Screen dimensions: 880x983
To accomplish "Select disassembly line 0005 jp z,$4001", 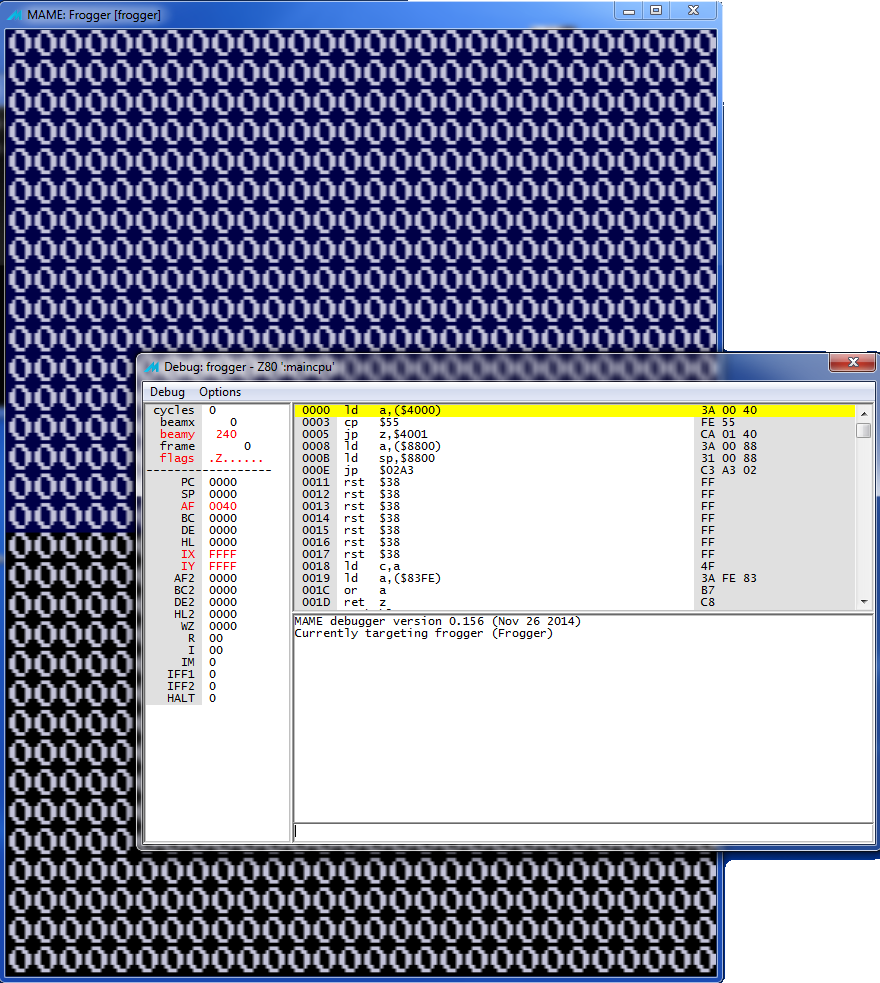I will (x=575, y=434).
